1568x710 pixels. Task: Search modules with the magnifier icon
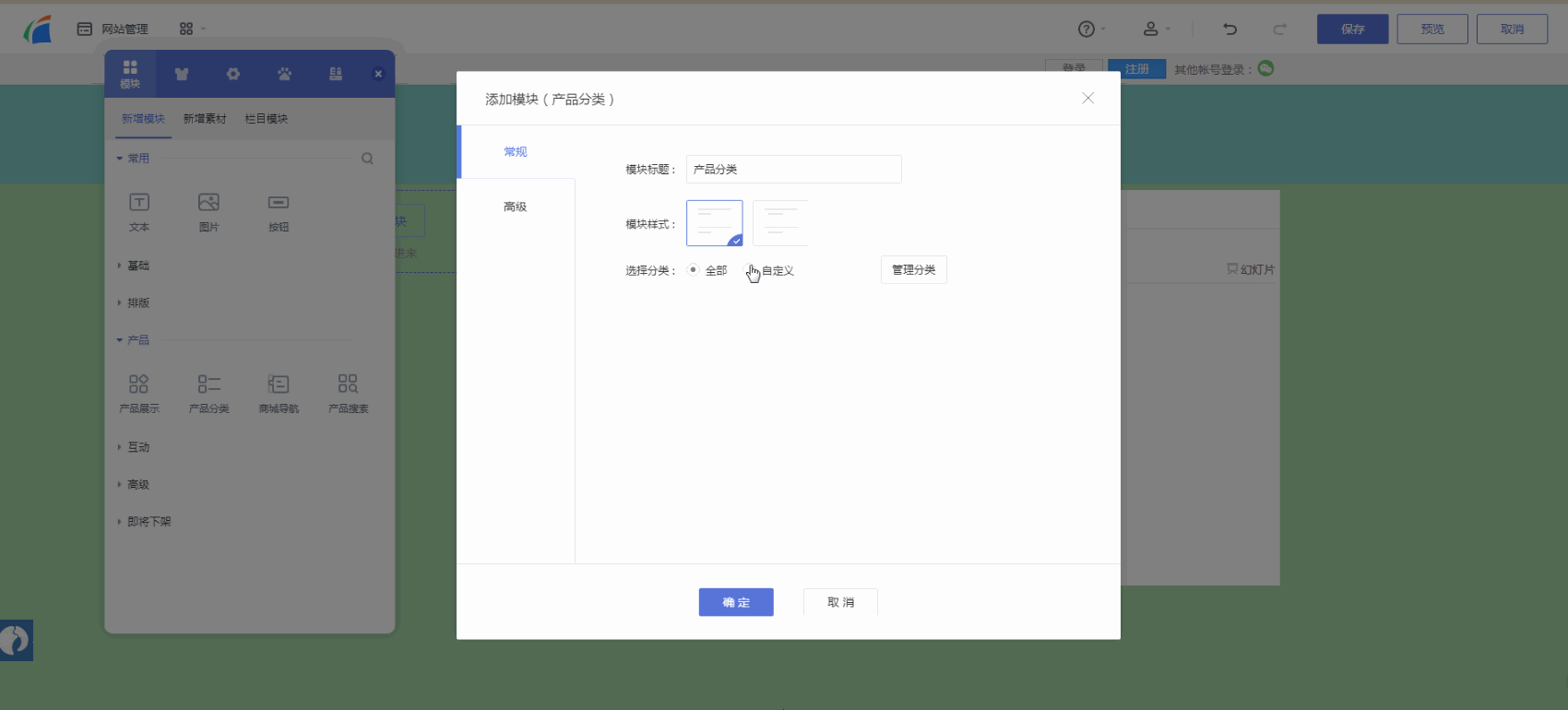pos(367,159)
